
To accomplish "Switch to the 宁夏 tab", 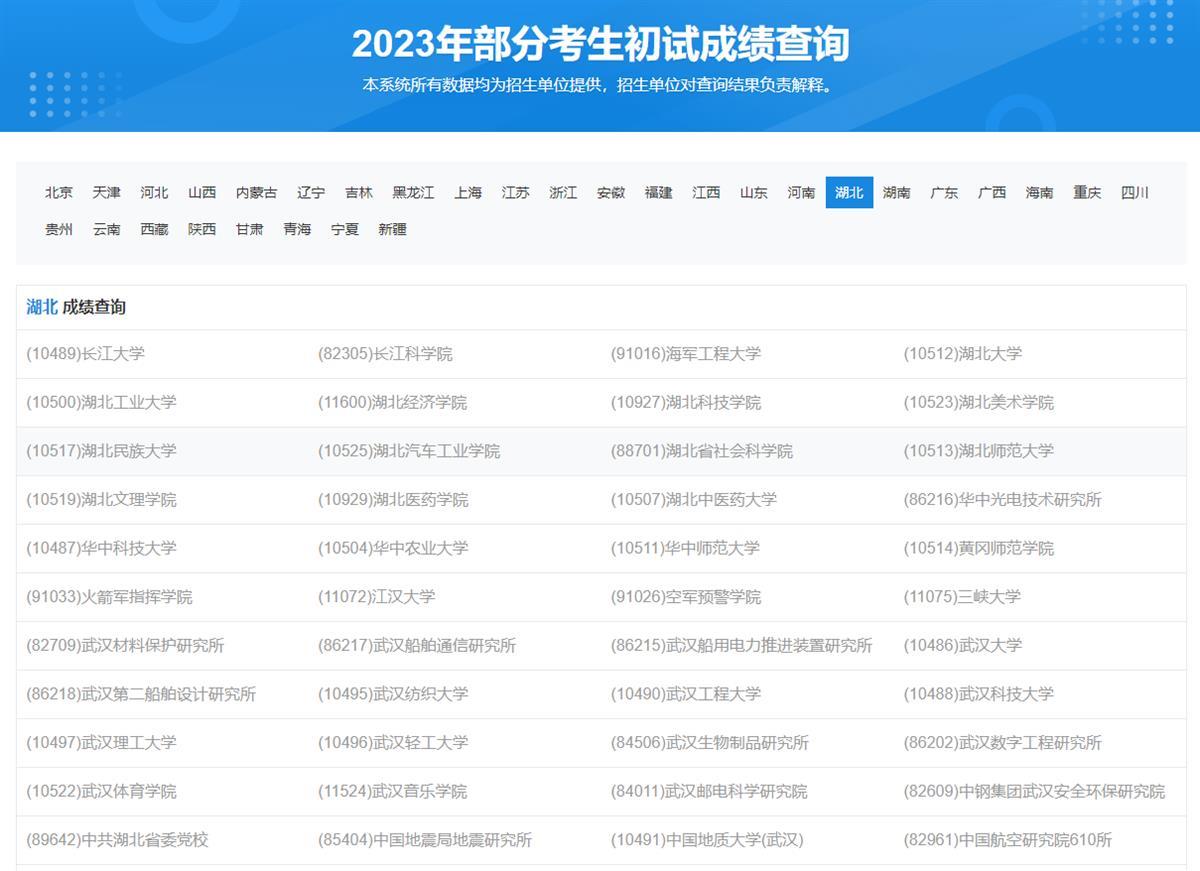I will [x=345, y=229].
